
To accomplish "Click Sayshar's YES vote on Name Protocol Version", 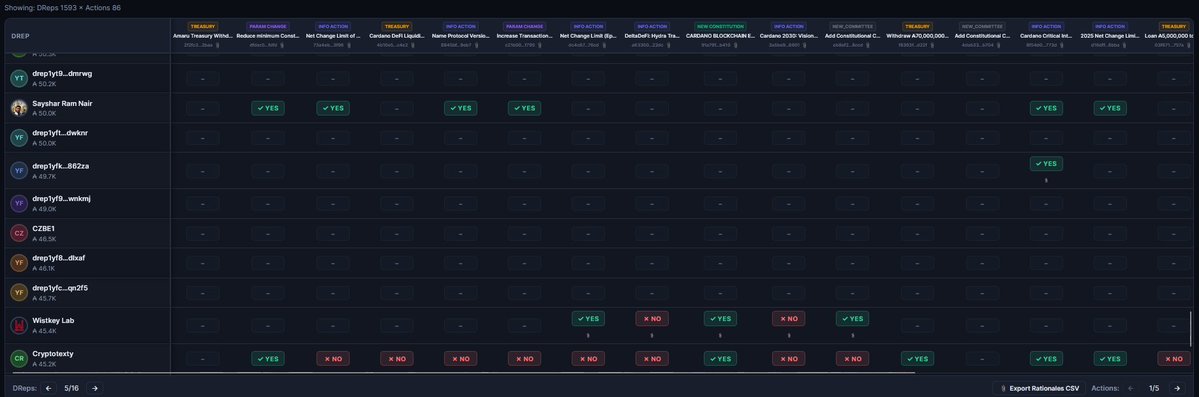I will coord(460,108).
